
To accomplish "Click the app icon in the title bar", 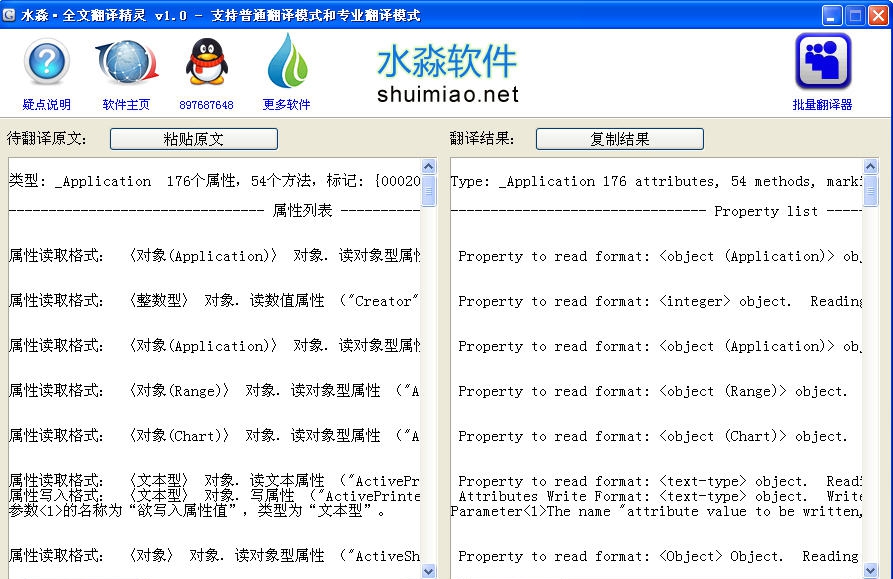I will coord(9,15).
